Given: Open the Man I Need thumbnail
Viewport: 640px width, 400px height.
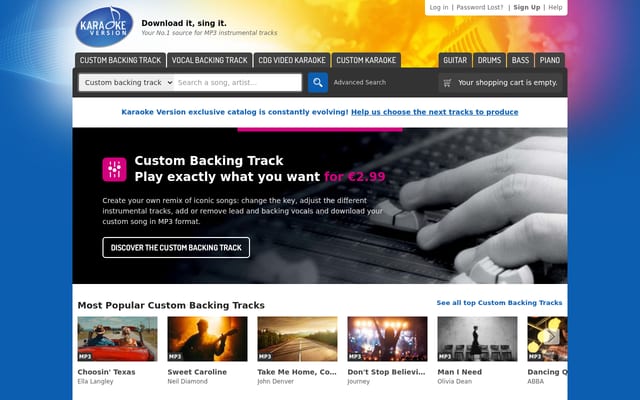Looking at the screenshot, I should tap(478, 339).
